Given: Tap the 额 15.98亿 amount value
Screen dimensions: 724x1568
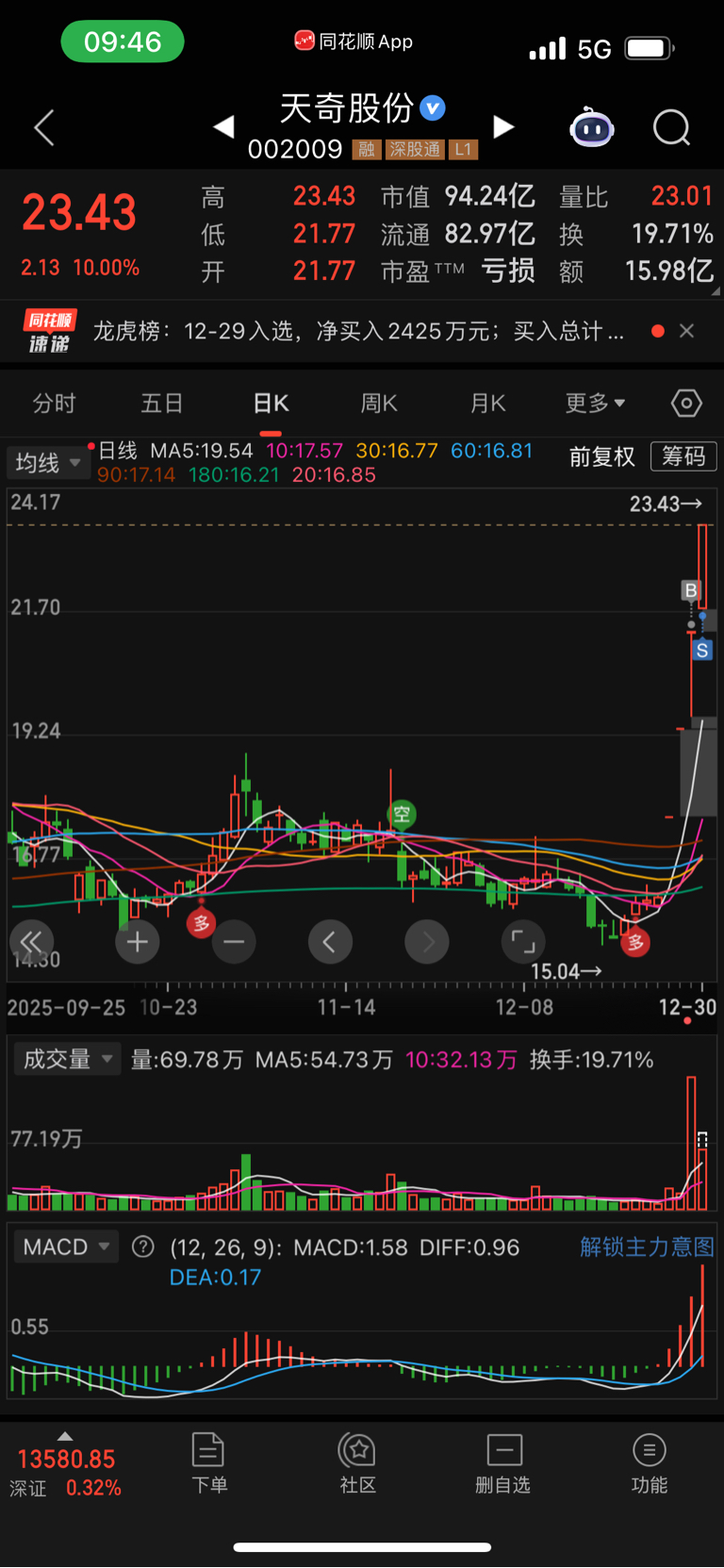Looking at the screenshot, I should (669, 272).
